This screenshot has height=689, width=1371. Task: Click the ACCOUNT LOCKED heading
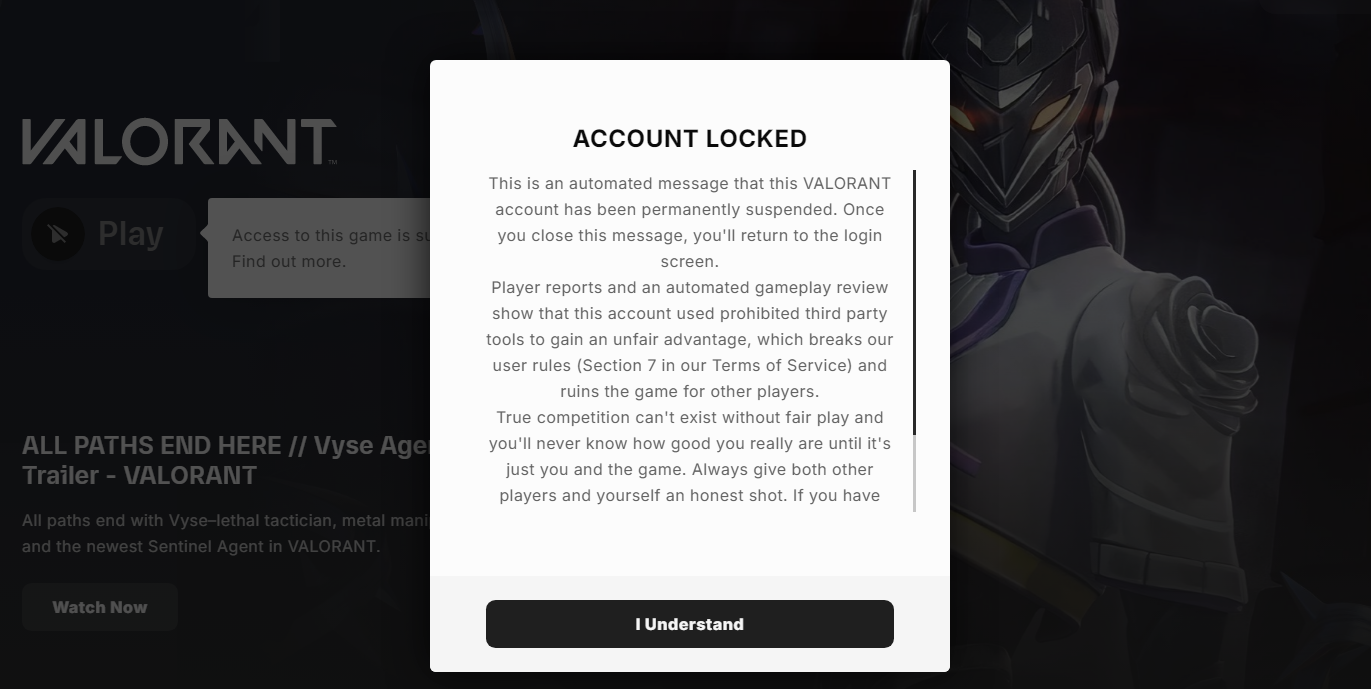click(689, 139)
